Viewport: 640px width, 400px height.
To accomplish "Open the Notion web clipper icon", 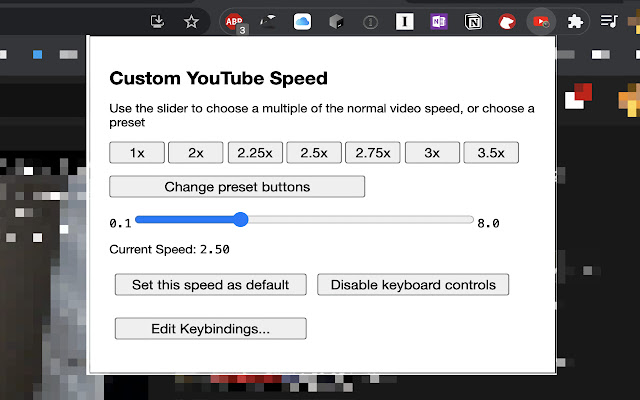I will [x=473, y=22].
